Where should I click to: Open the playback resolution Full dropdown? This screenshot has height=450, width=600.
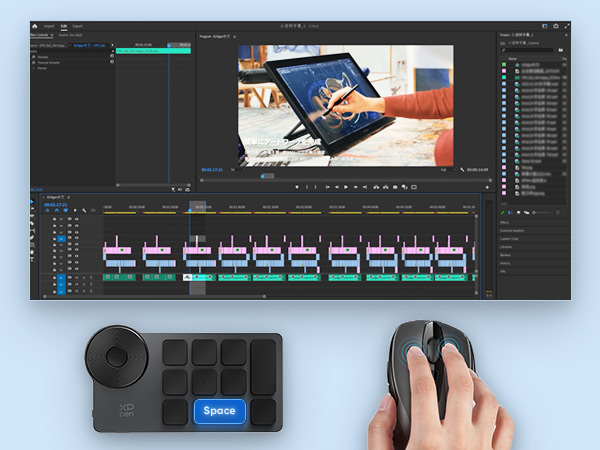pos(443,170)
